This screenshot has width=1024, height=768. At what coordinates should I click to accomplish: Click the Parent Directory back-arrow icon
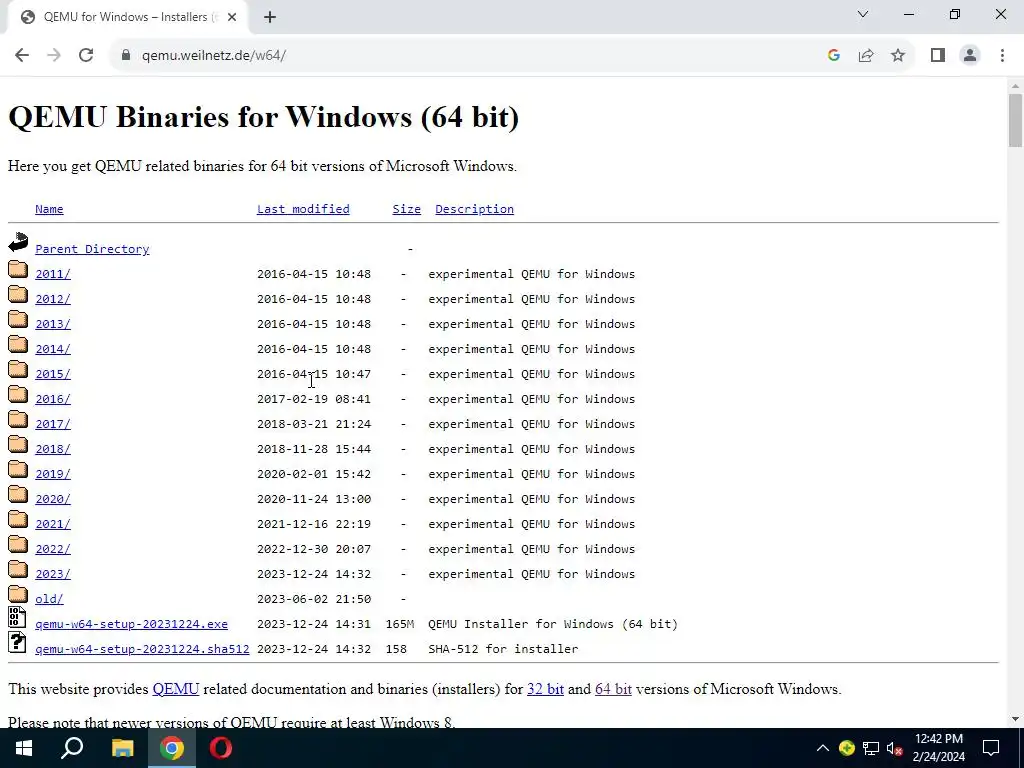[18, 242]
